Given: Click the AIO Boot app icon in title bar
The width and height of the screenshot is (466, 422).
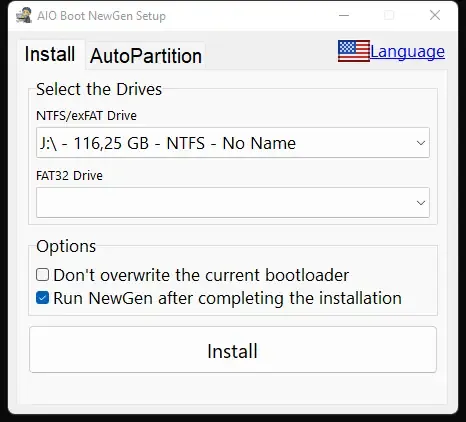Looking at the screenshot, I should [24, 15].
